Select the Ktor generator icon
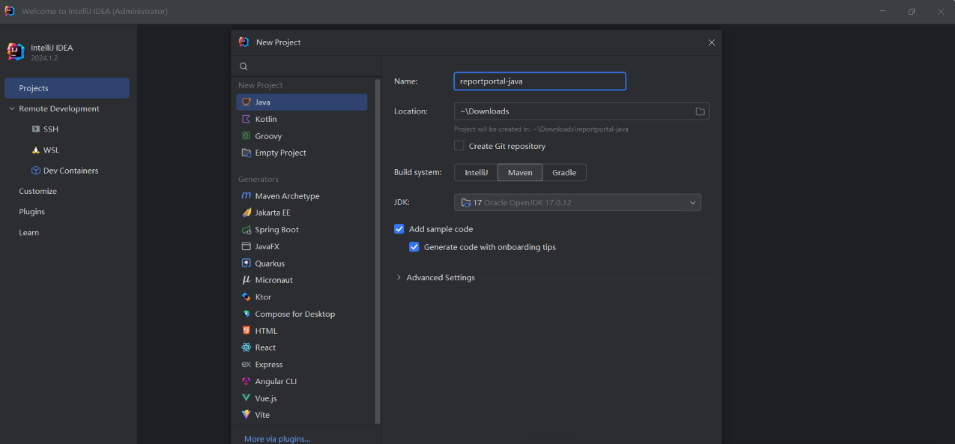This screenshot has height=444, width=955. click(246, 297)
